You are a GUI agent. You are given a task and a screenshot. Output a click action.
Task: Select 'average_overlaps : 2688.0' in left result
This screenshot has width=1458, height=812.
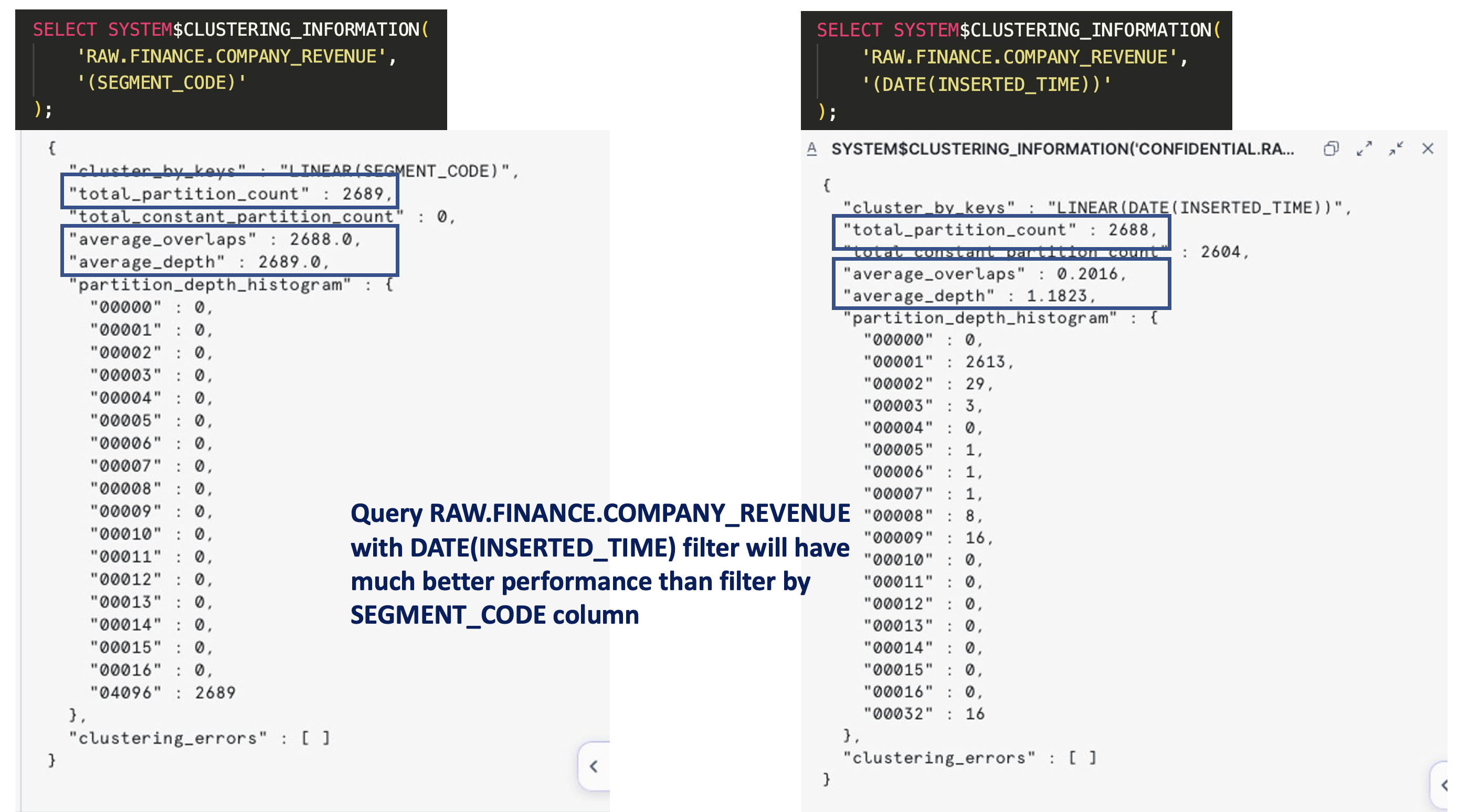pos(215,239)
